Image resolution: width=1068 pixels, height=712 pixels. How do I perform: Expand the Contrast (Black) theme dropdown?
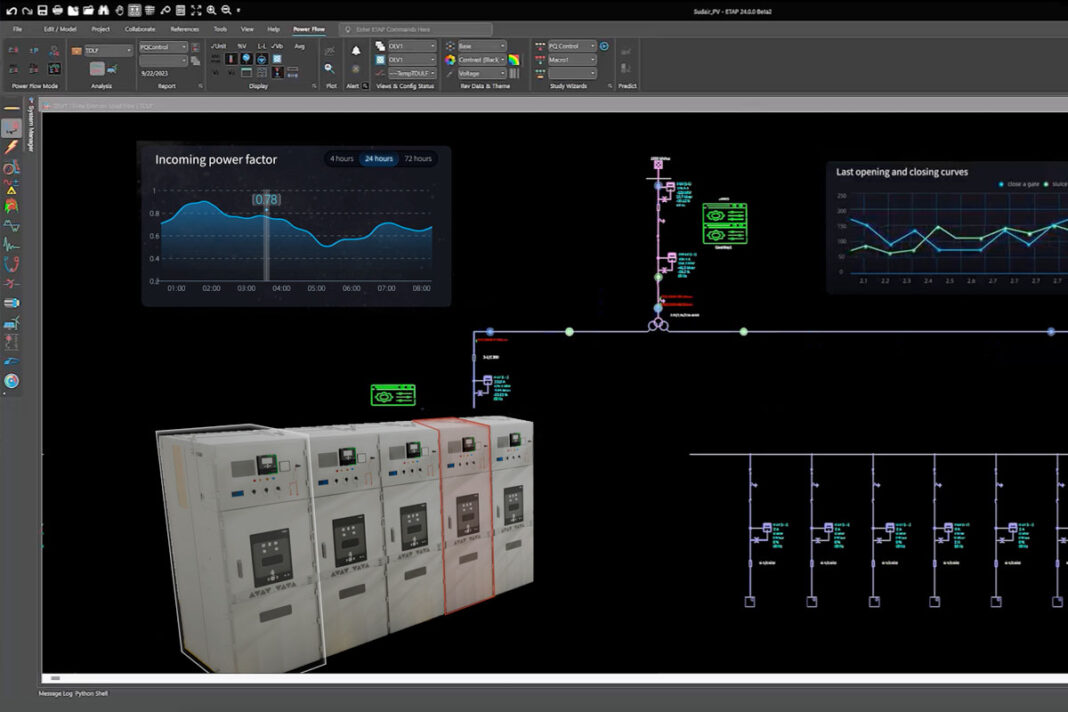click(x=481, y=60)
